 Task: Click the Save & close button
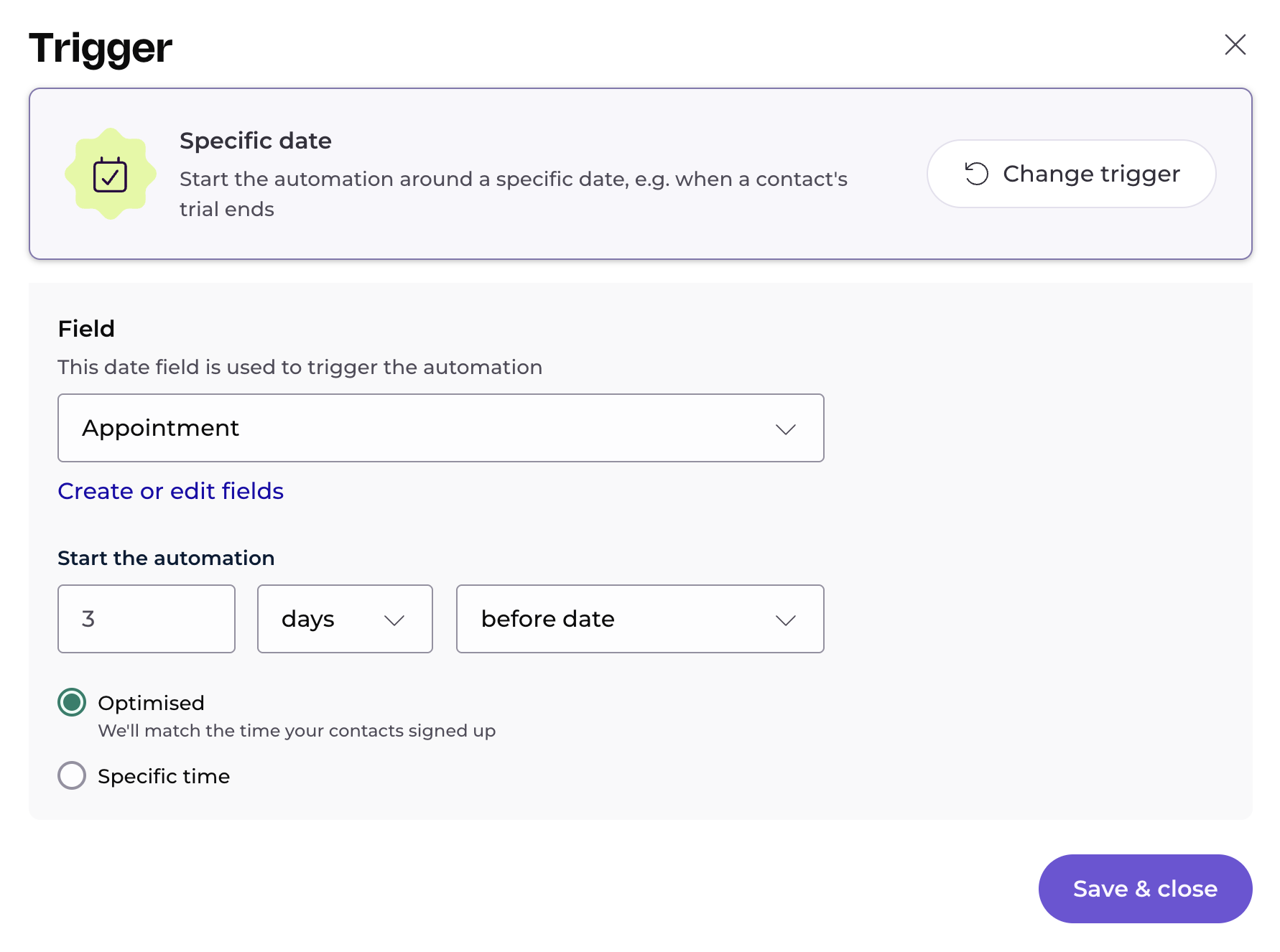(x=1145, y=889)
